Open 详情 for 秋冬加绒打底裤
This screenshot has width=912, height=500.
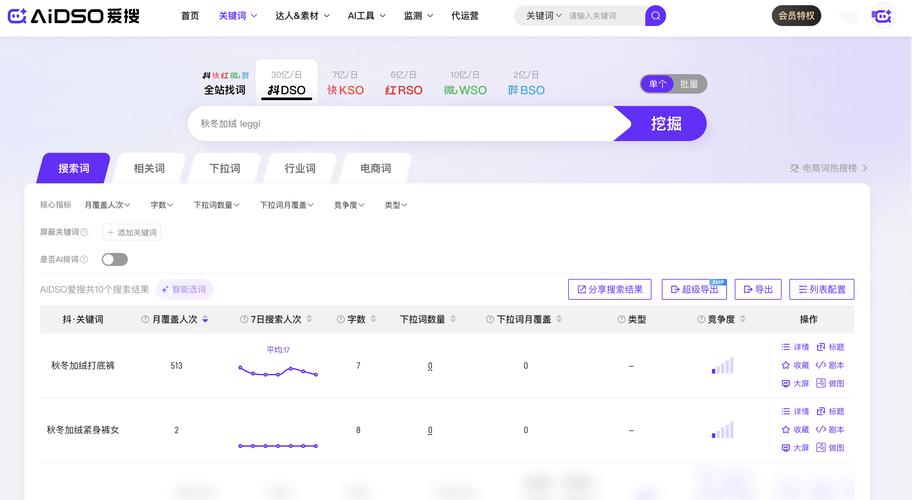[x=795, y=347]
